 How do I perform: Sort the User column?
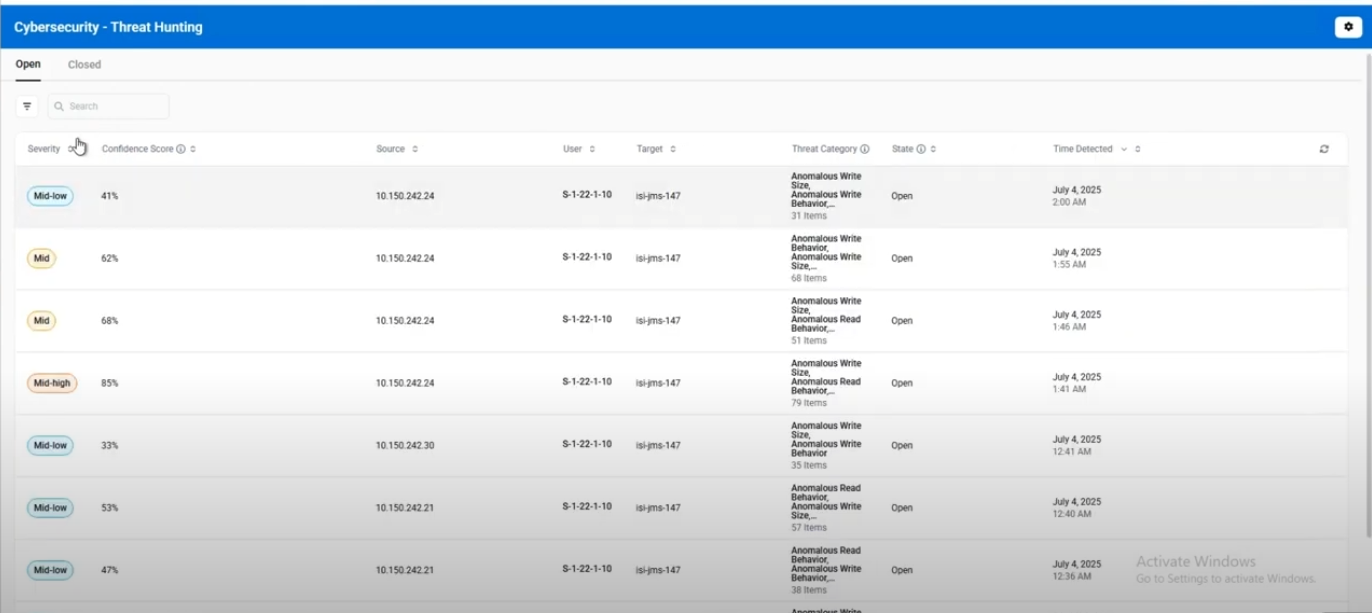pos(592,149)
